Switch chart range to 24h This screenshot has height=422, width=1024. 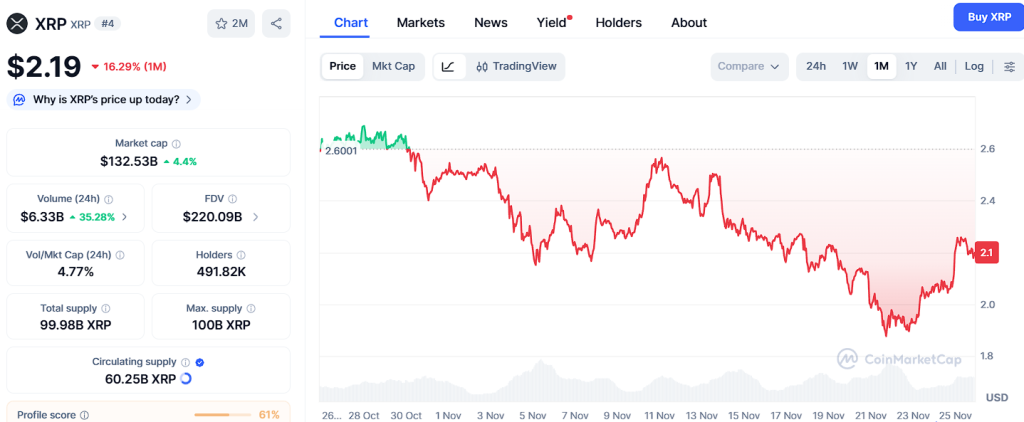[816, 67]
